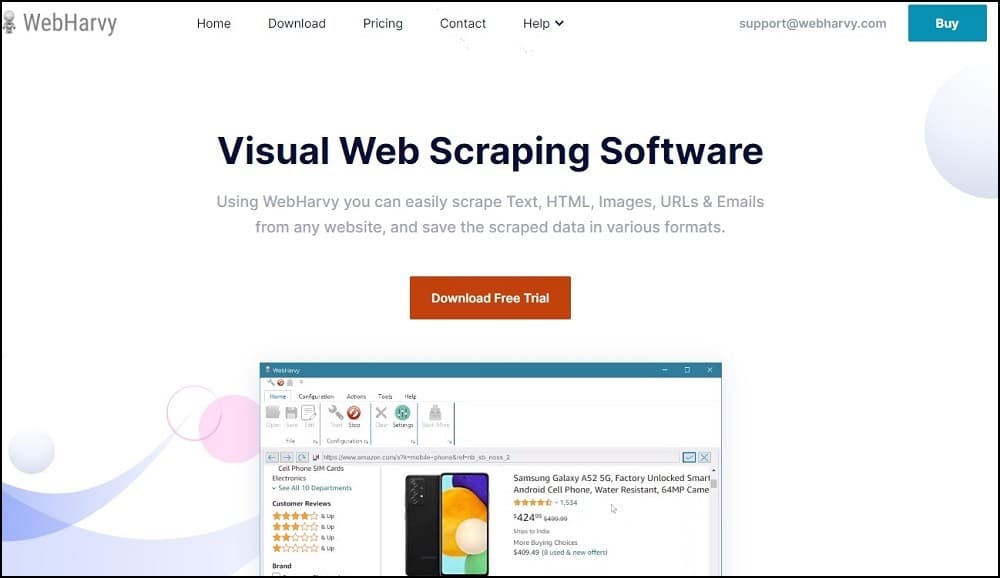Open the green Settings ribbon icon
The width and height of the screenshot is (1000, 578).
(402, 417)
